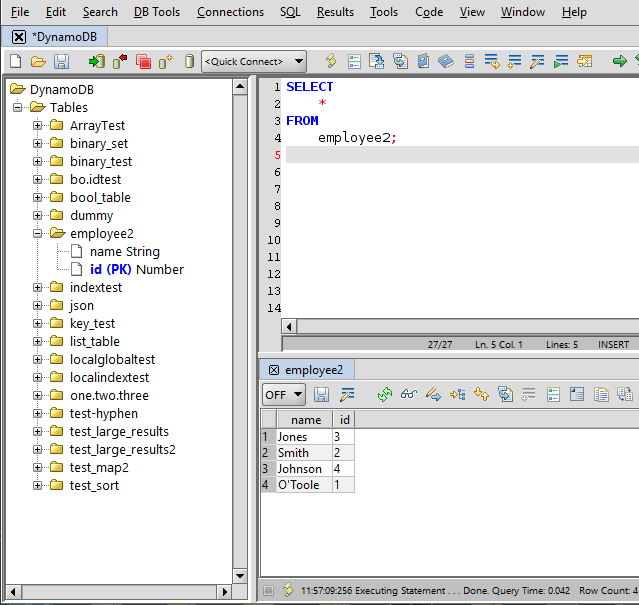The width and height of the screenshot is (639, 605).
Task: Click the pencil with arrow edit icon
Action: 433,394
